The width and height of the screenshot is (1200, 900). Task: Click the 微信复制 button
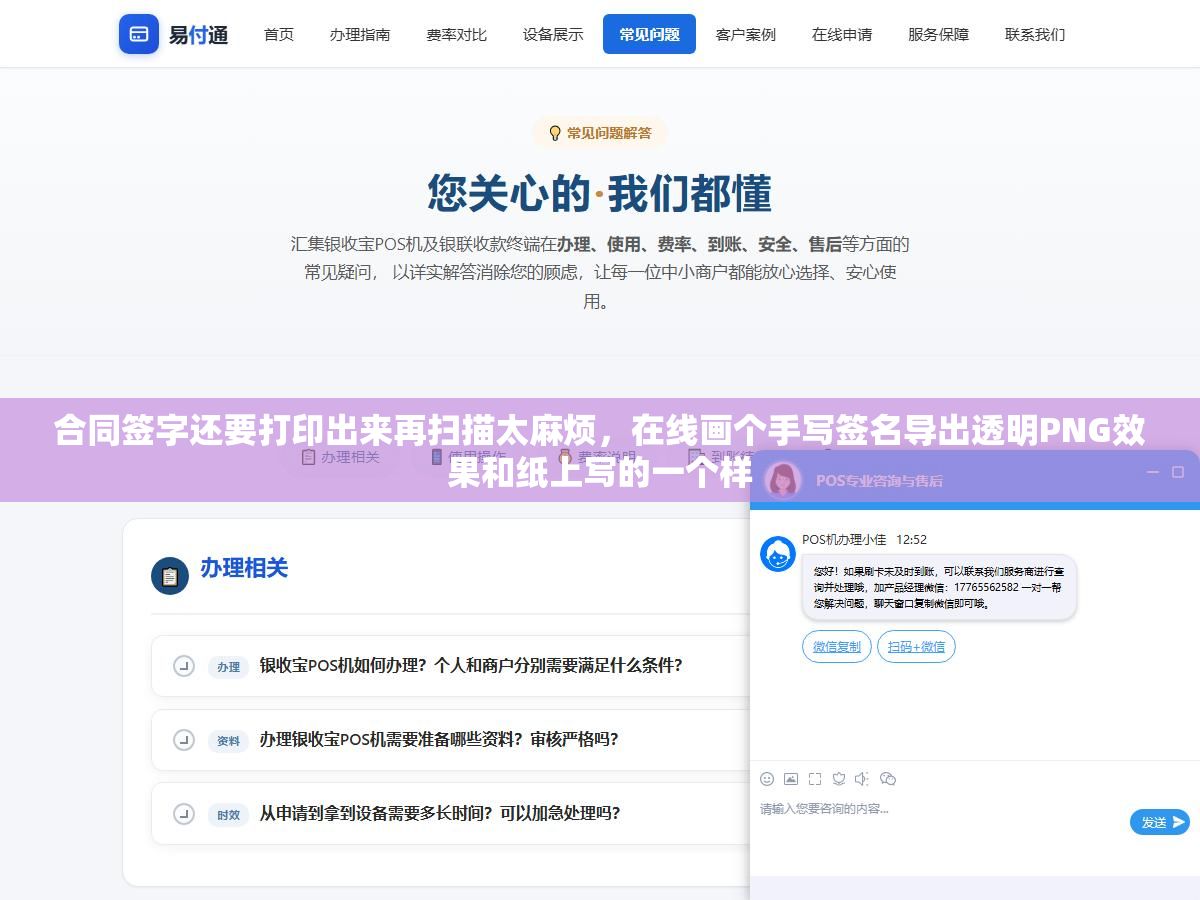point(837,647)
